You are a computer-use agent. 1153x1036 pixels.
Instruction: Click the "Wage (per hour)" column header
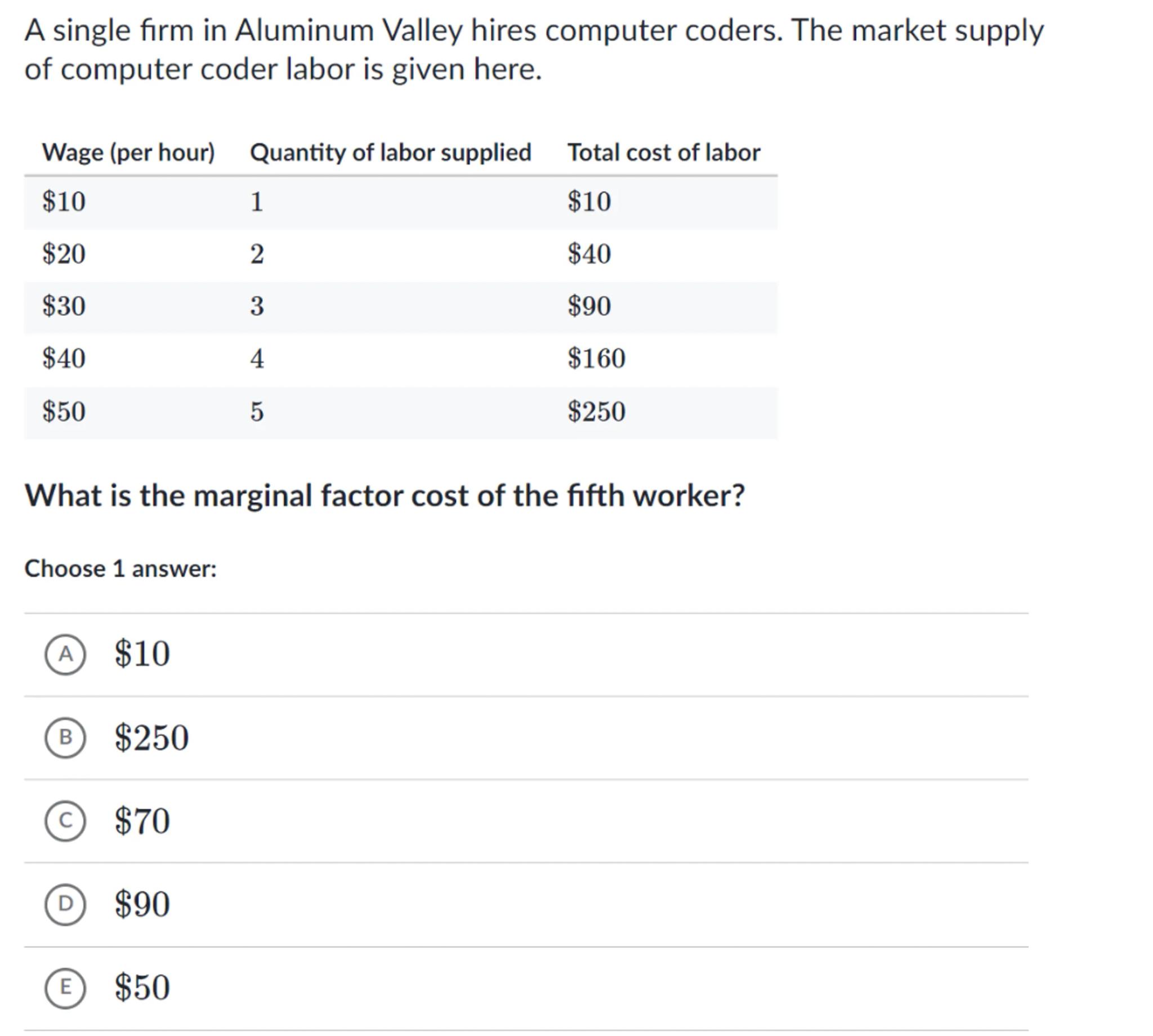point(128,153)
